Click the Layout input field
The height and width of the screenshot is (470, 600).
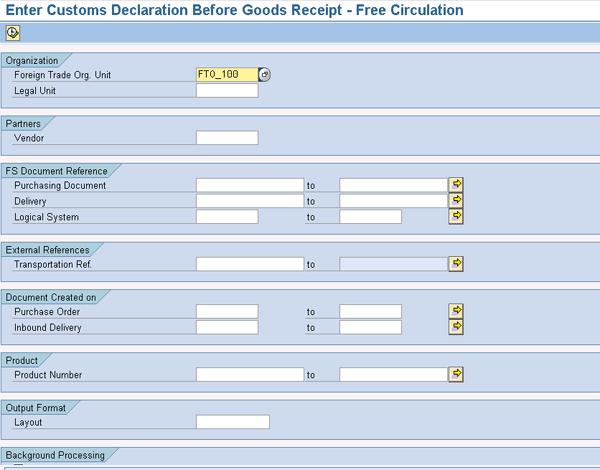pyautogui.click(x=233, y=422)
